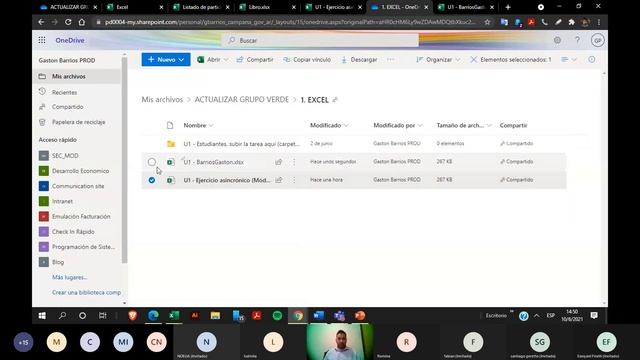Select the U1 - BarriosGaston.xlsx row circle

[151, 162]
